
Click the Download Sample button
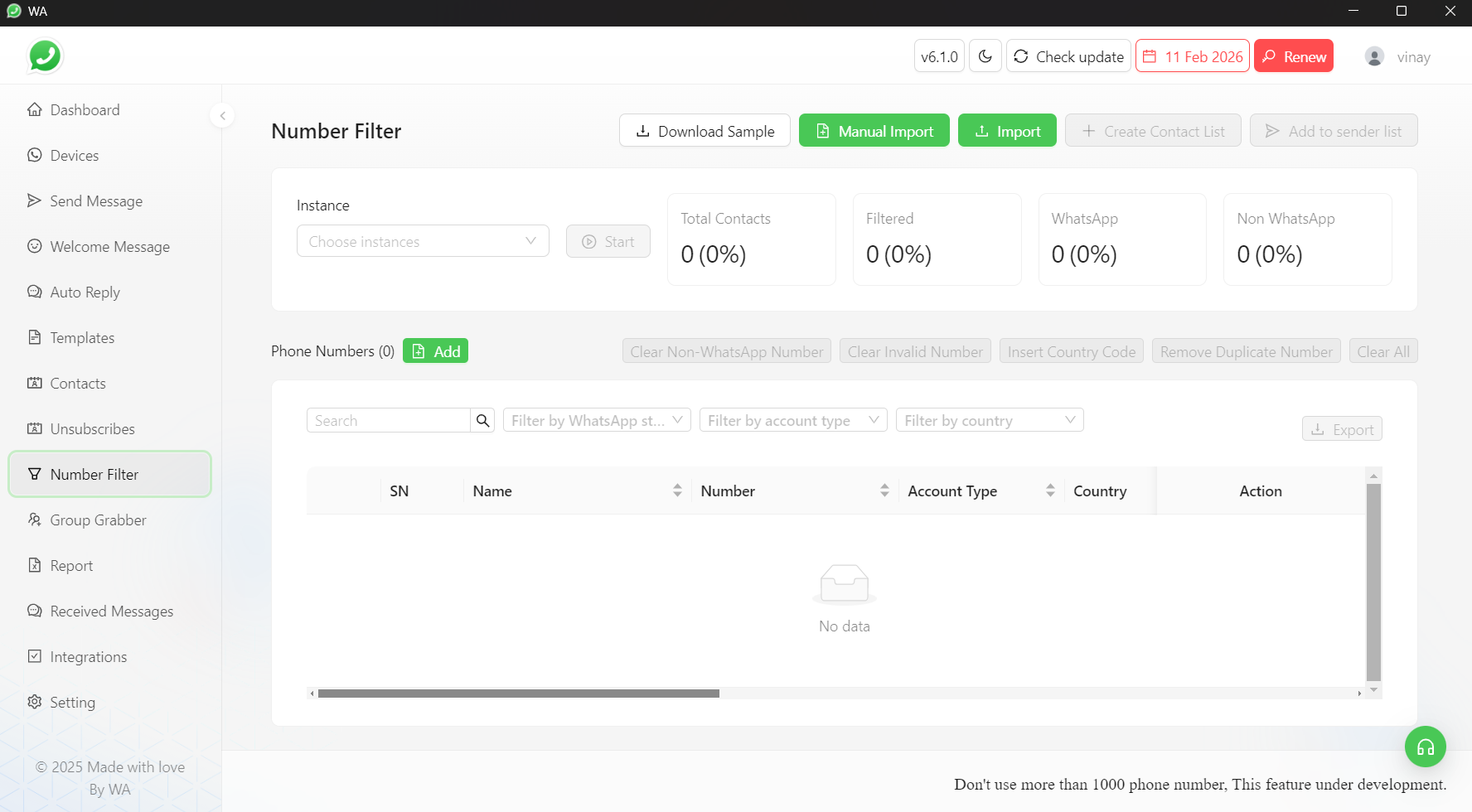tap(705, 131)
